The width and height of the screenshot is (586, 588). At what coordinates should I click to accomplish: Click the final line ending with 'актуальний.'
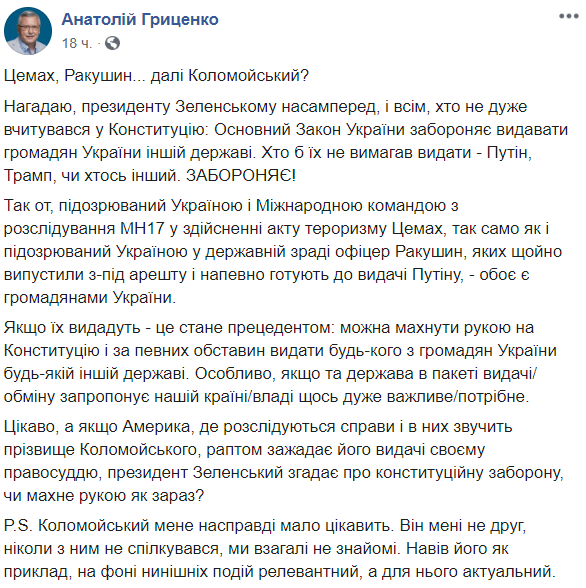(x=280, y=572)
